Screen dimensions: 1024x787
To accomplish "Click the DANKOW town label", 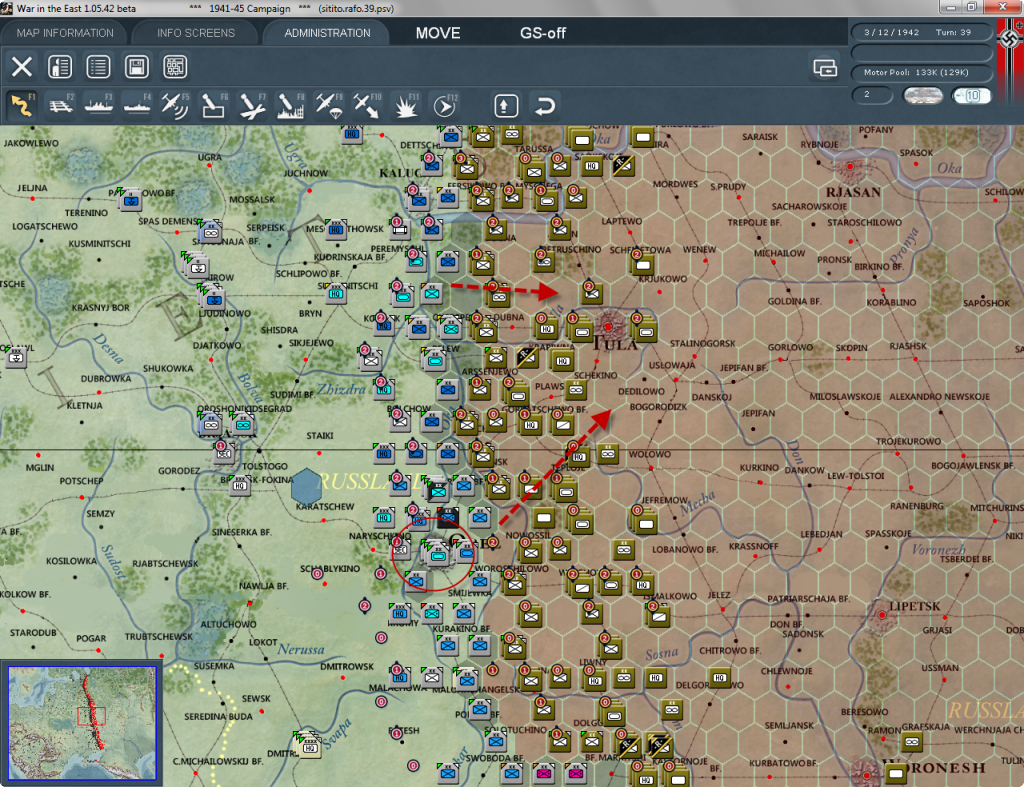I will (x=804, y=470).
